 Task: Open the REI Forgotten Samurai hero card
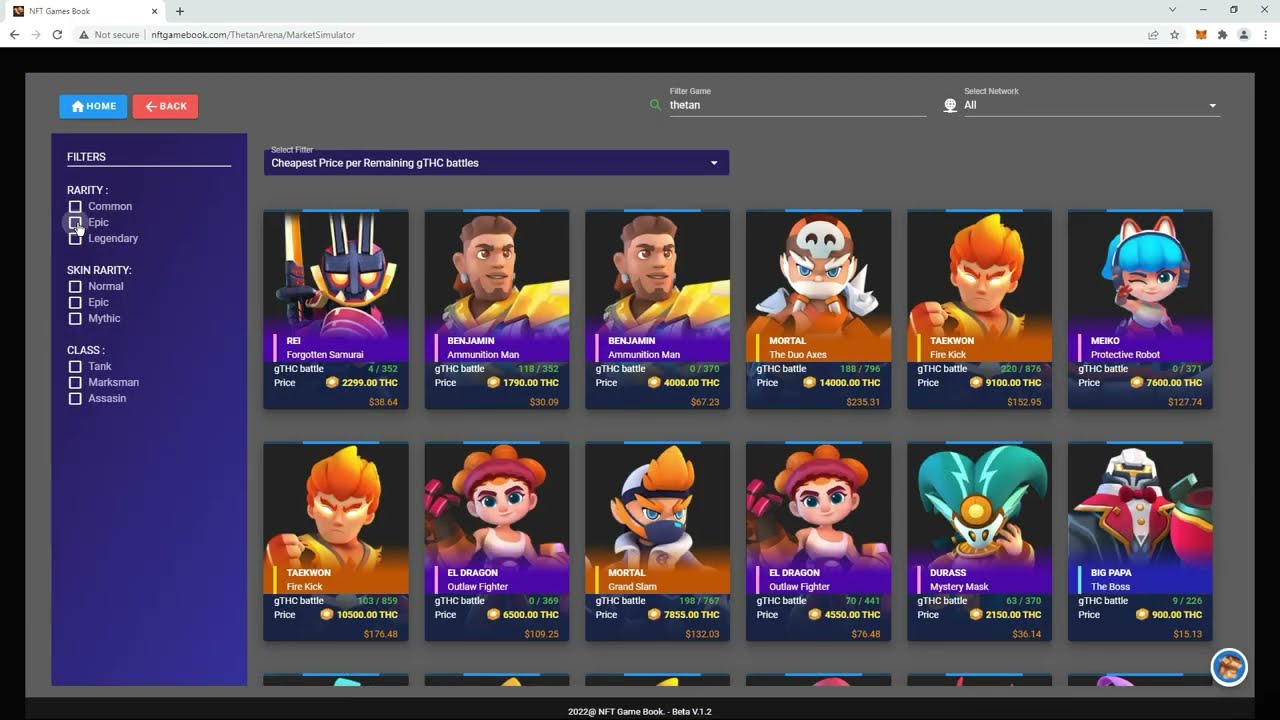click(336, 309)
